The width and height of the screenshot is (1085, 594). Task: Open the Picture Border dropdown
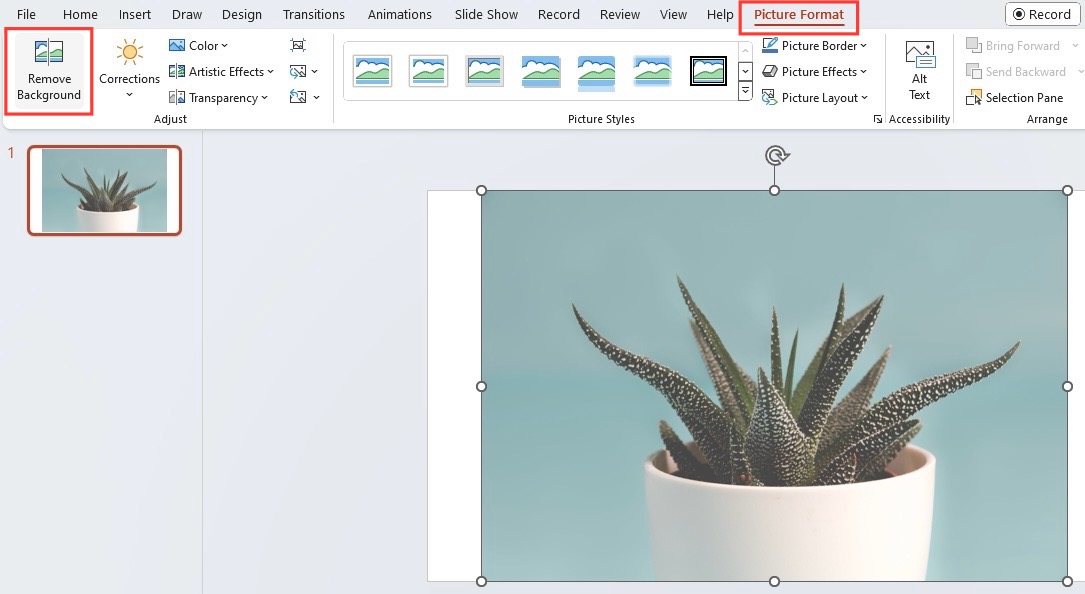[814, 46]
